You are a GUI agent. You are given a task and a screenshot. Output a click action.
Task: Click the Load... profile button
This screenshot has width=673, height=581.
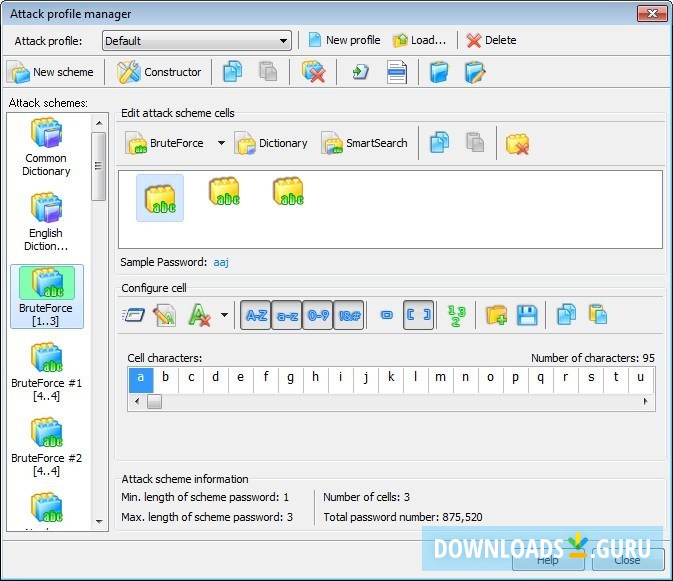pos(420,40)
